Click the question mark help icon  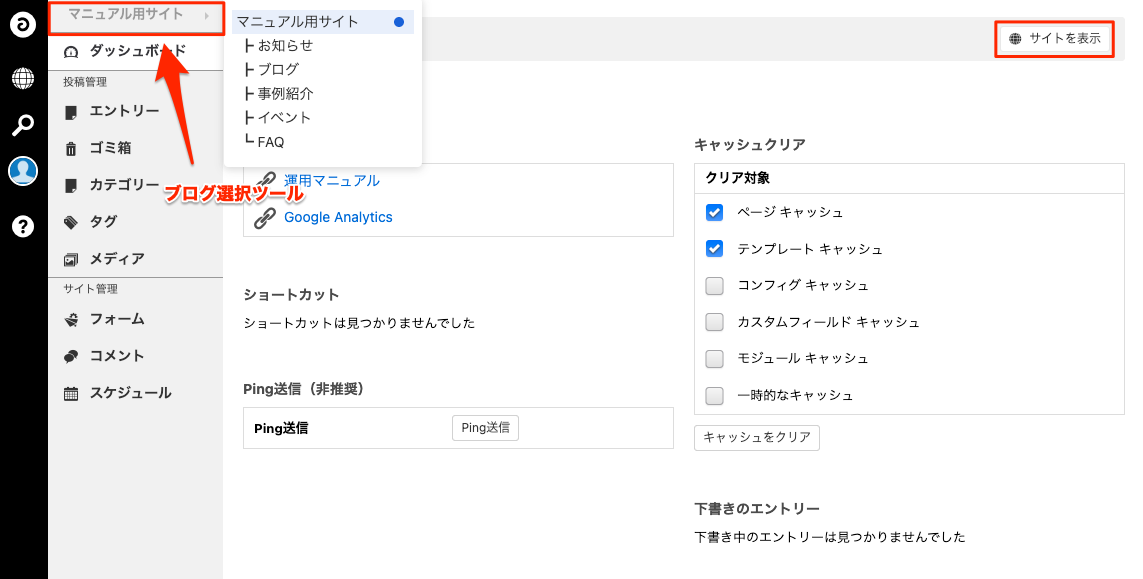[x=23, y=226]
